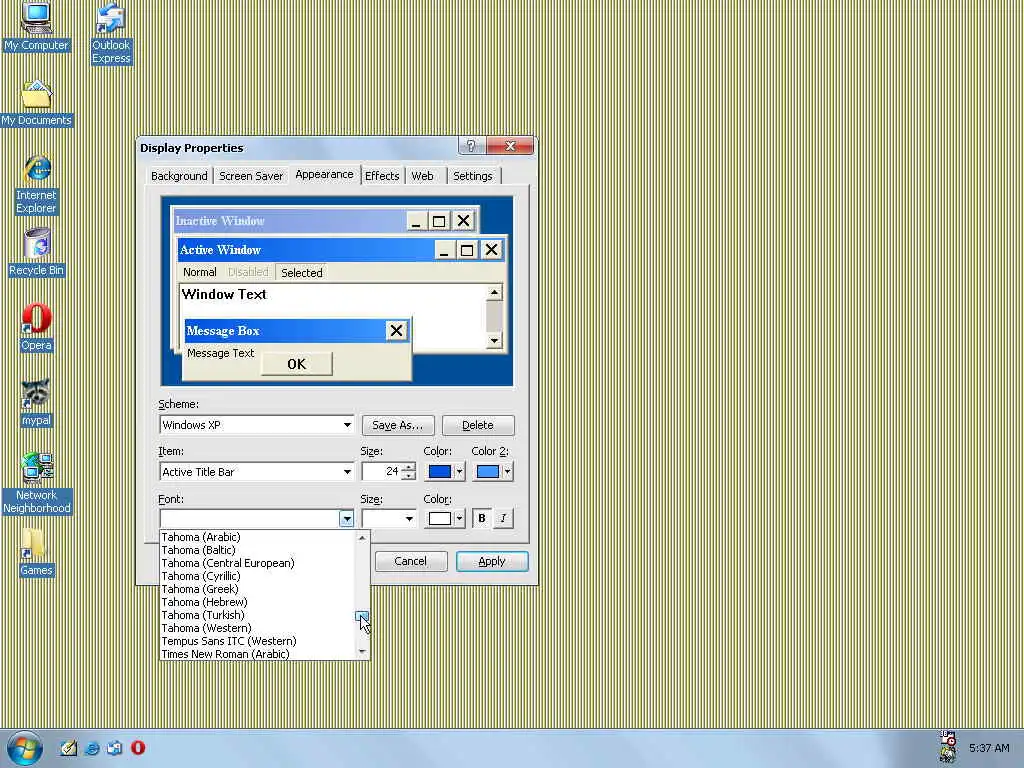Click Outlook Express quick launch icon
This screenshot has width=1024, height=768.
tap(115, 748)
